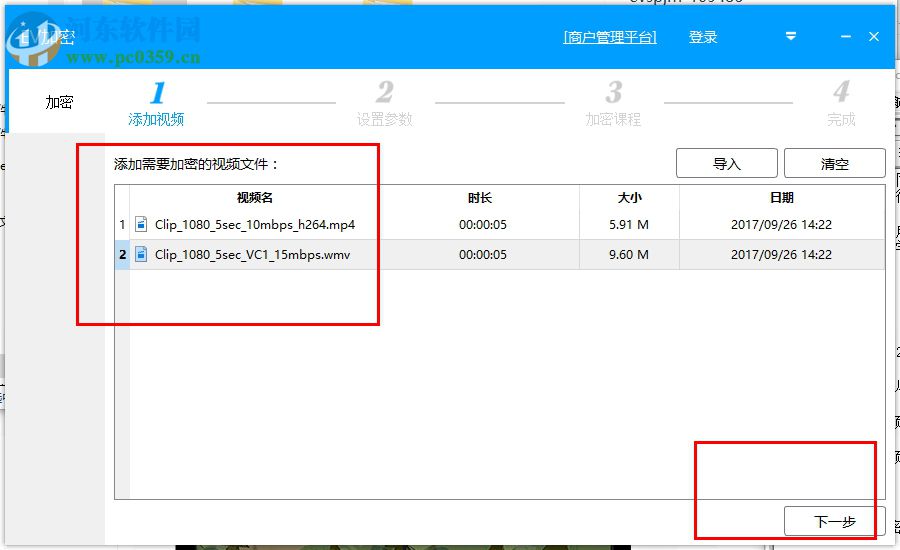Viewport: 900px width, 550px height.
Task: Open the 商户管理平台 link
Action: pos(610,37)
